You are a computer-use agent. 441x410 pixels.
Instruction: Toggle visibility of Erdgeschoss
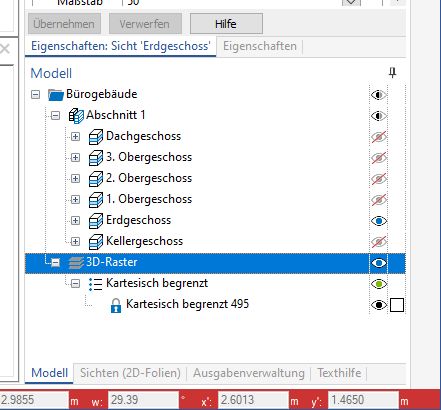coord(379,221)
